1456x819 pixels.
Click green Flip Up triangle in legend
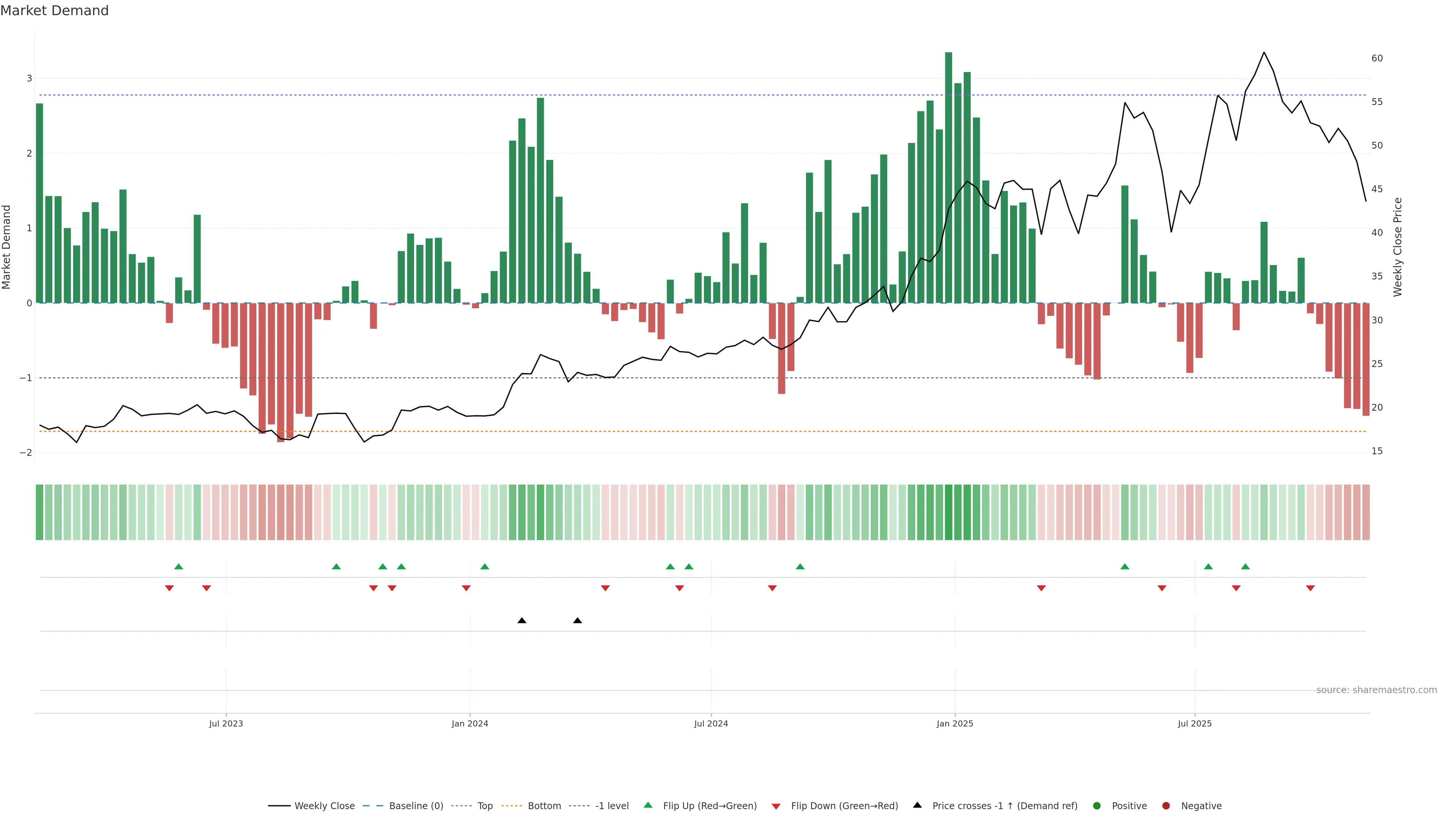tap(648, 805)
